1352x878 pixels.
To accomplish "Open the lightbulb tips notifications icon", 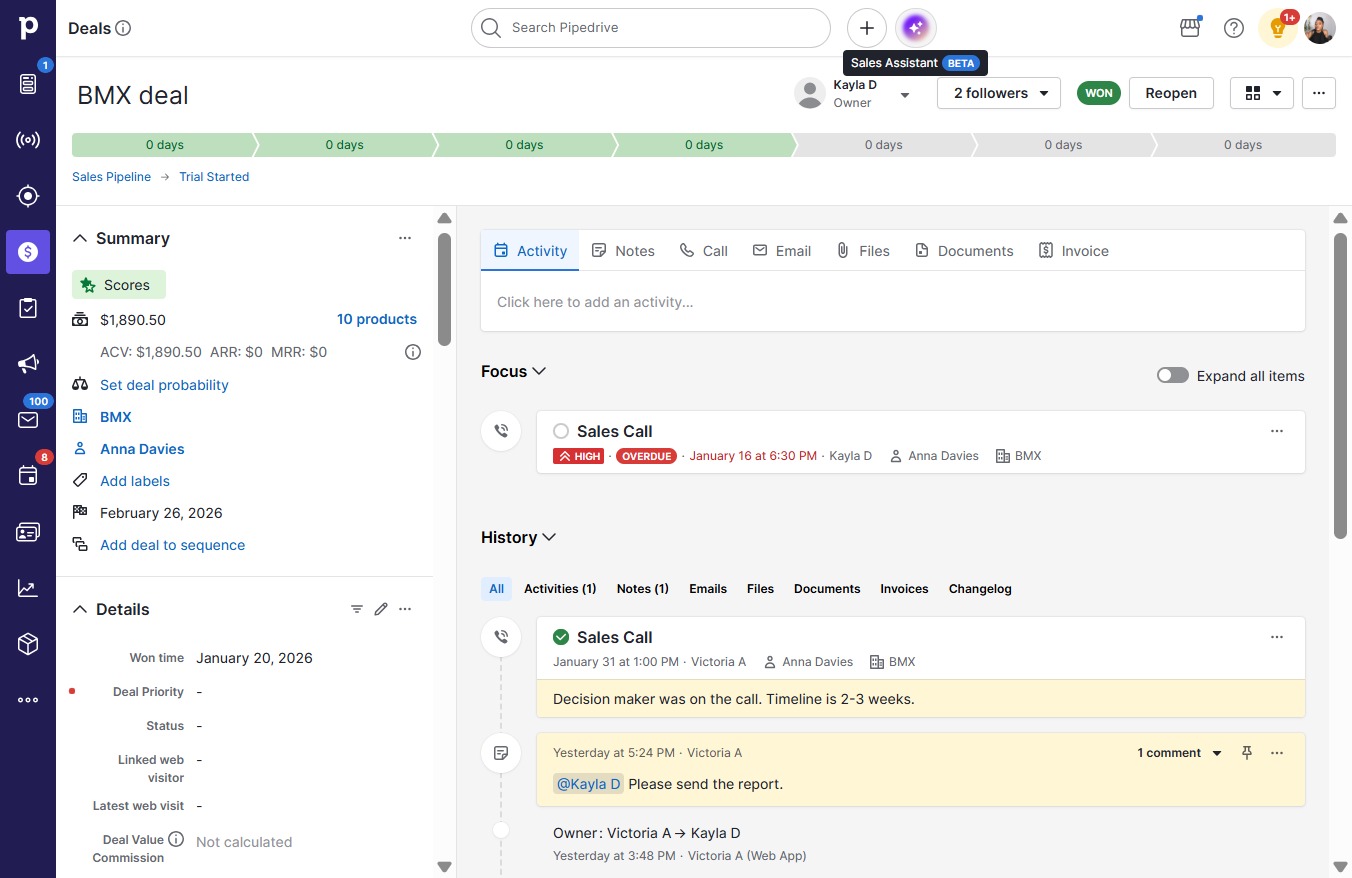I will tap(1278, 28).
